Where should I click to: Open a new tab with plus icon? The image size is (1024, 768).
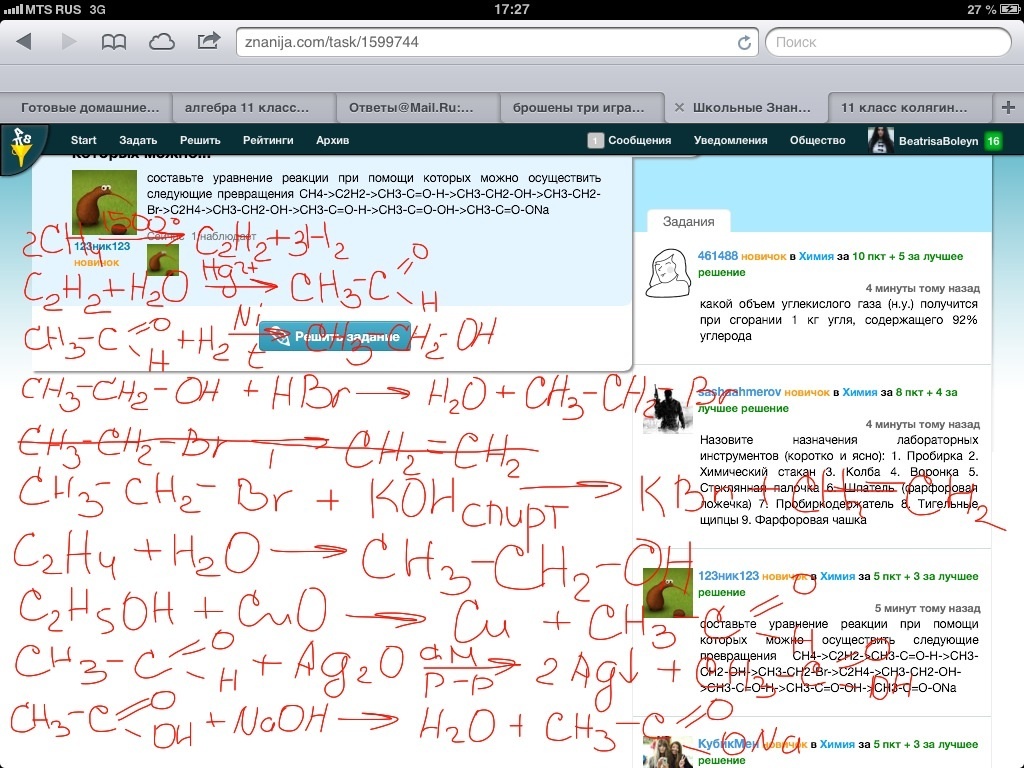(x=1006, y=107)
